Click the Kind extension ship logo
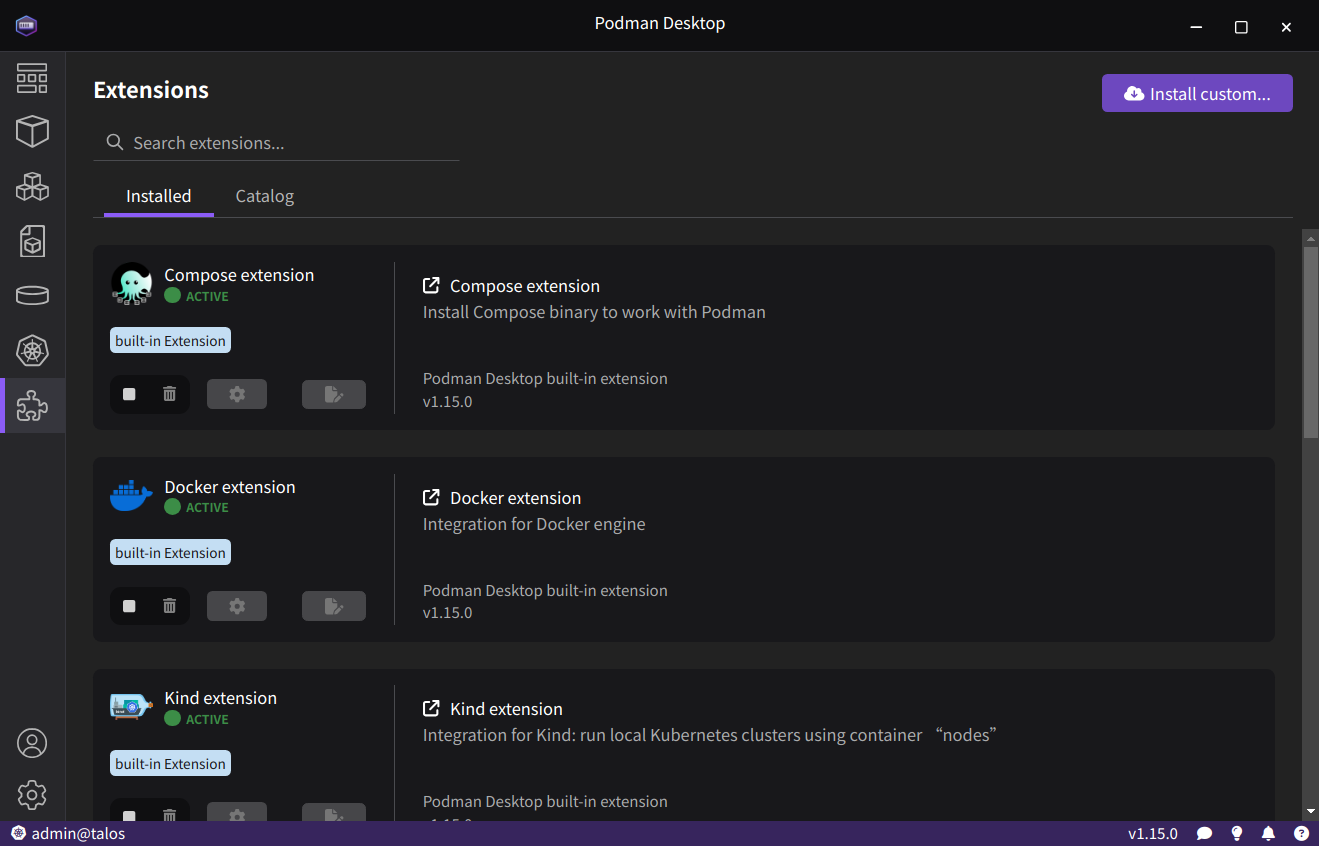 point(131,707)
